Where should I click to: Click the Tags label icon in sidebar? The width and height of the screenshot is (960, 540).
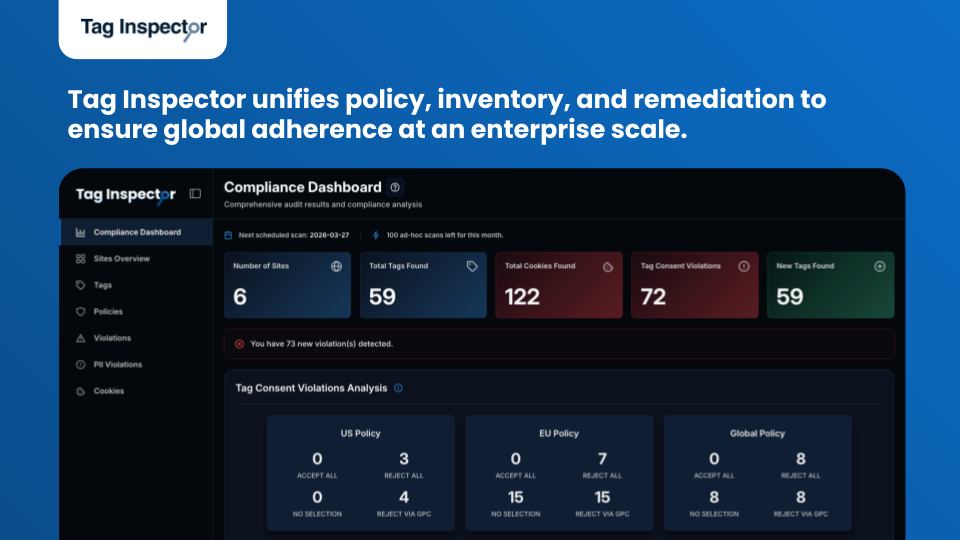[x=80, y=285]
